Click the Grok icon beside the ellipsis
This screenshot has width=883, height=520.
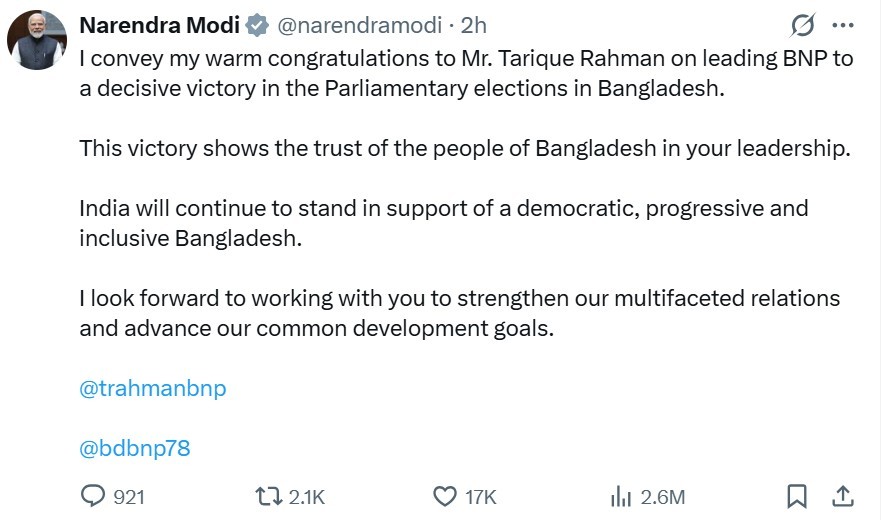coord(802,26)
